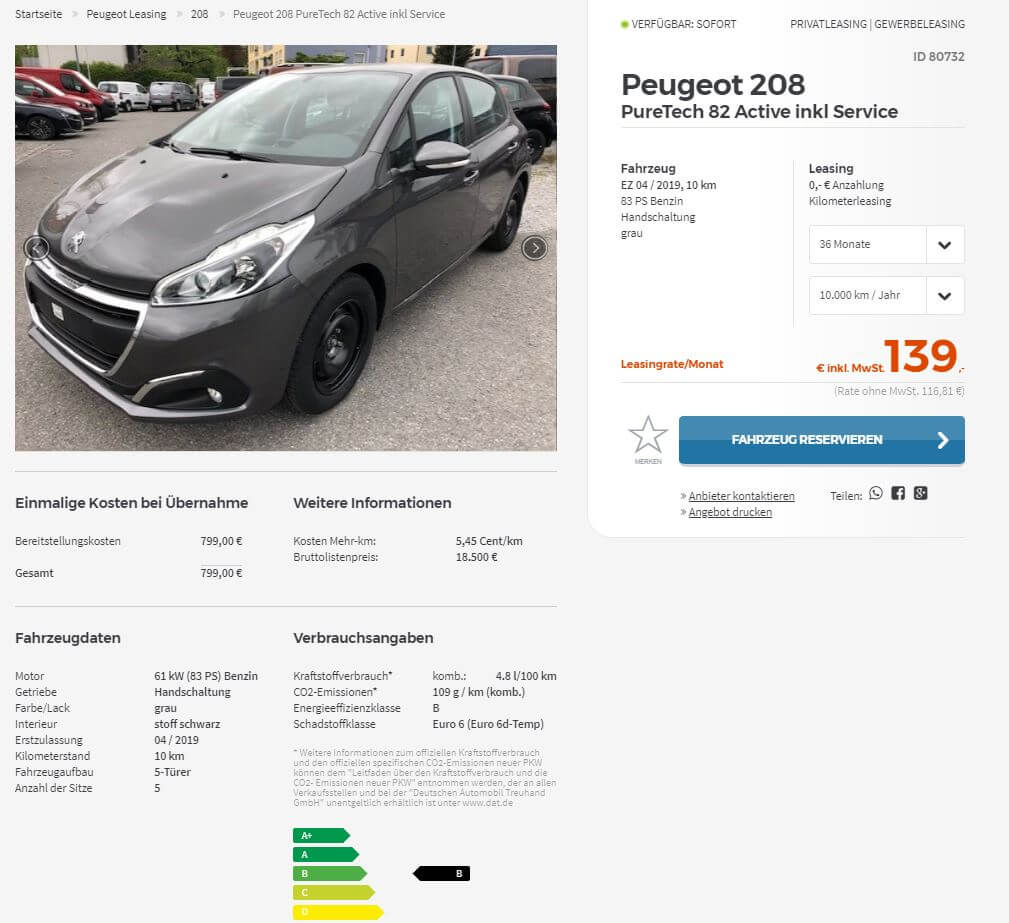Screen dimensions: 1009x923
Task: Click Anbieter kontaktieren link
Action: pyautogui.click(x=741, y=496)
